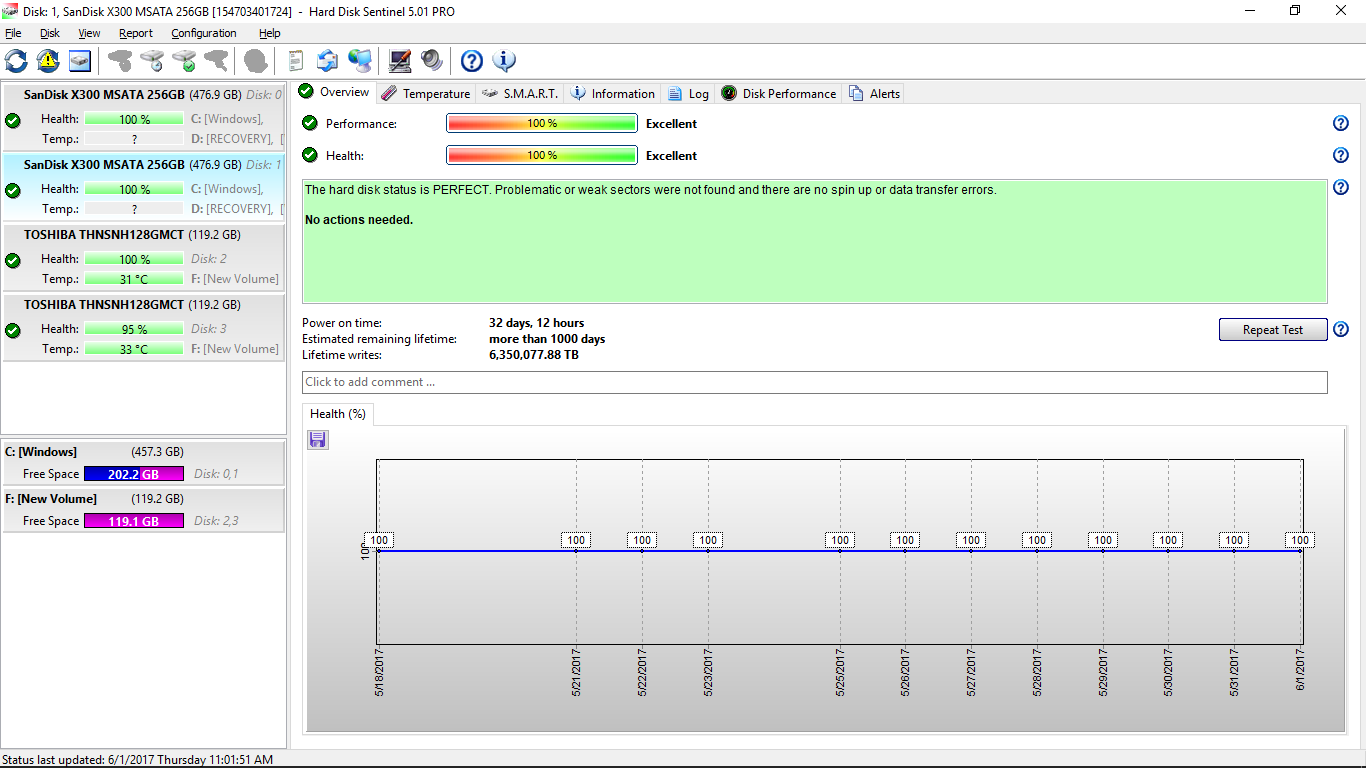Click the 5/25/2017 health graph data point

pyautogui.click(x=840, y=550)
